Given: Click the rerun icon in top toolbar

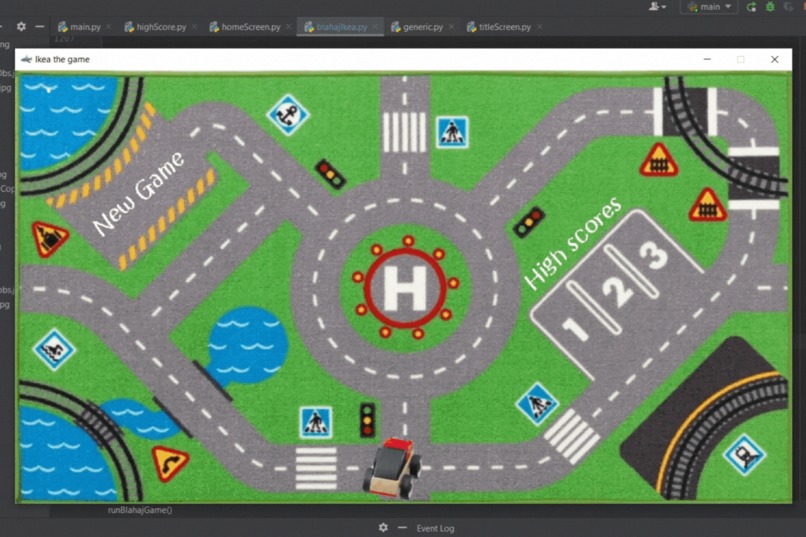Looking at the screenshot, I should coord(752,7).
